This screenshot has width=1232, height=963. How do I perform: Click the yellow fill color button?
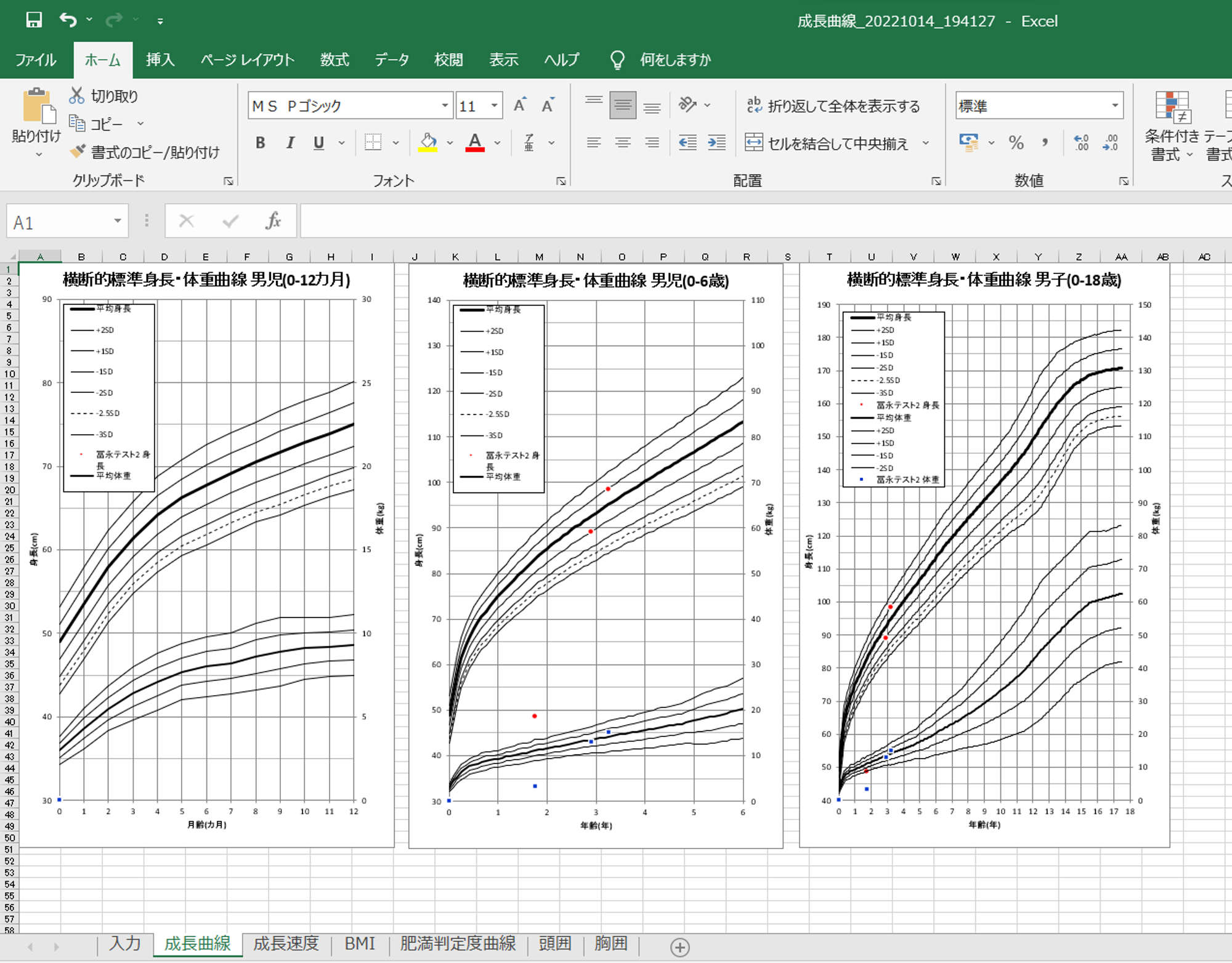point(428,143)
